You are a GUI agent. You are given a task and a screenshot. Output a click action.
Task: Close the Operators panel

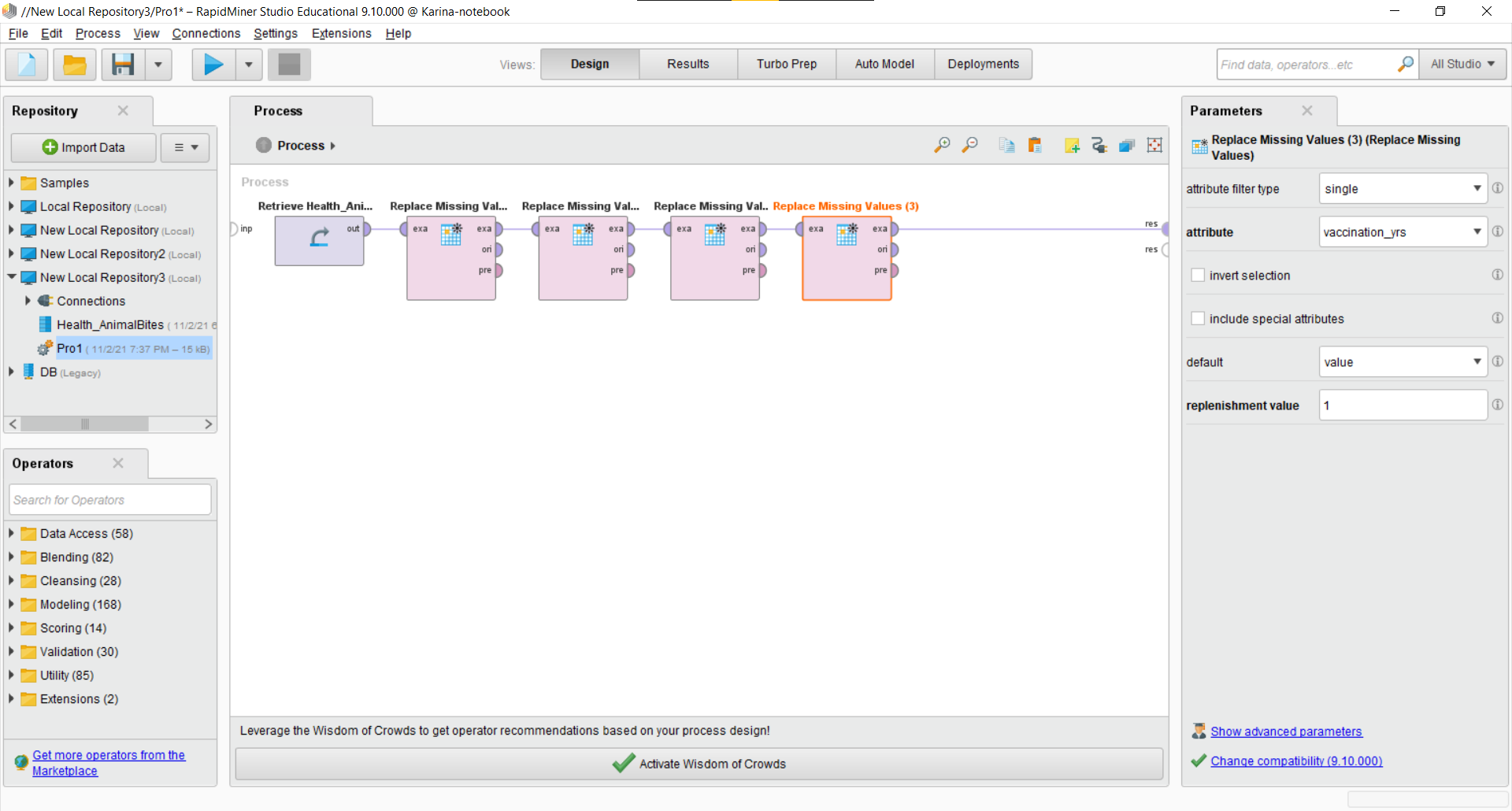point(118,463)
